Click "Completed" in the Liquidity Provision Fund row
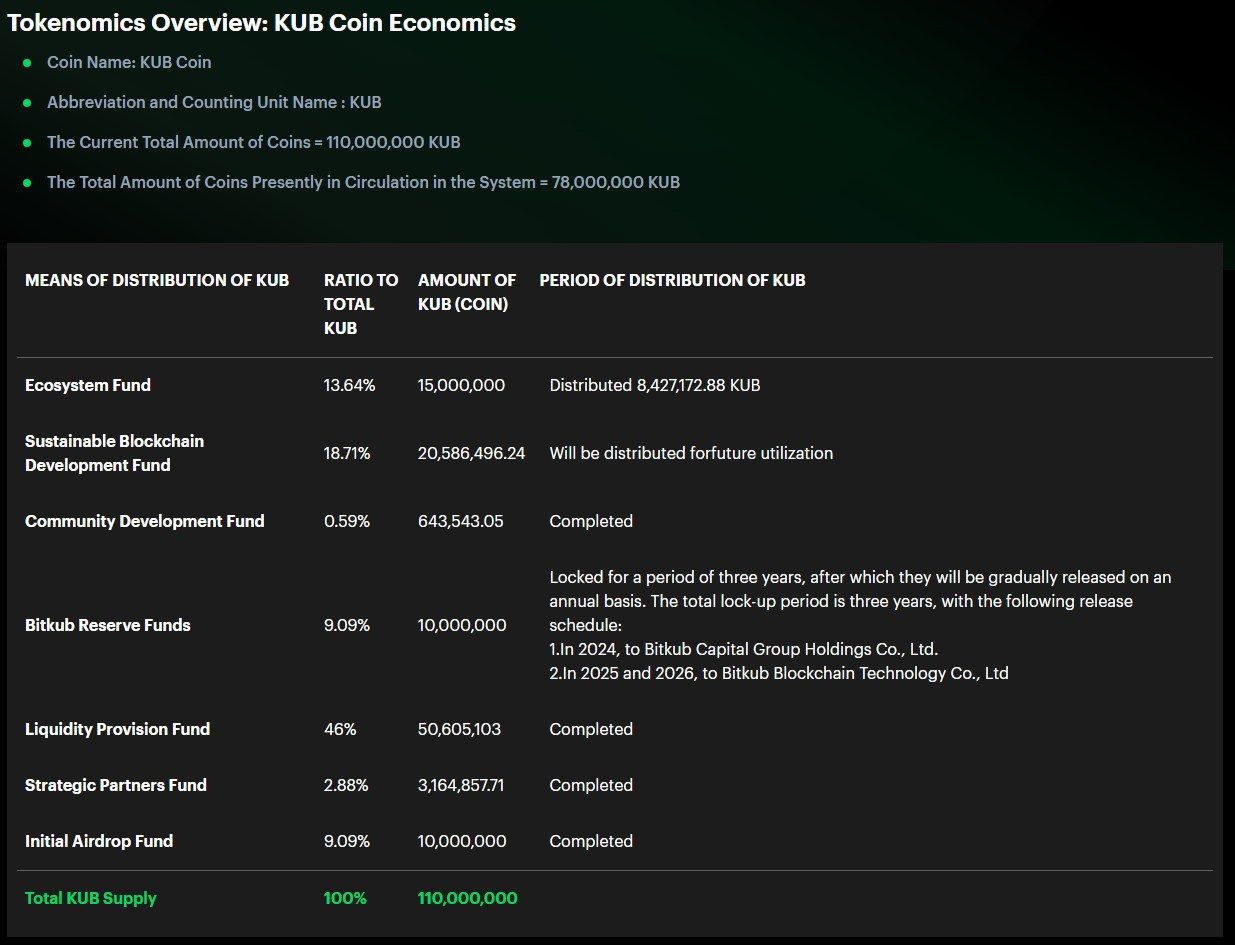This screenshot has height=945, width=1235. [x=591, y=729]
